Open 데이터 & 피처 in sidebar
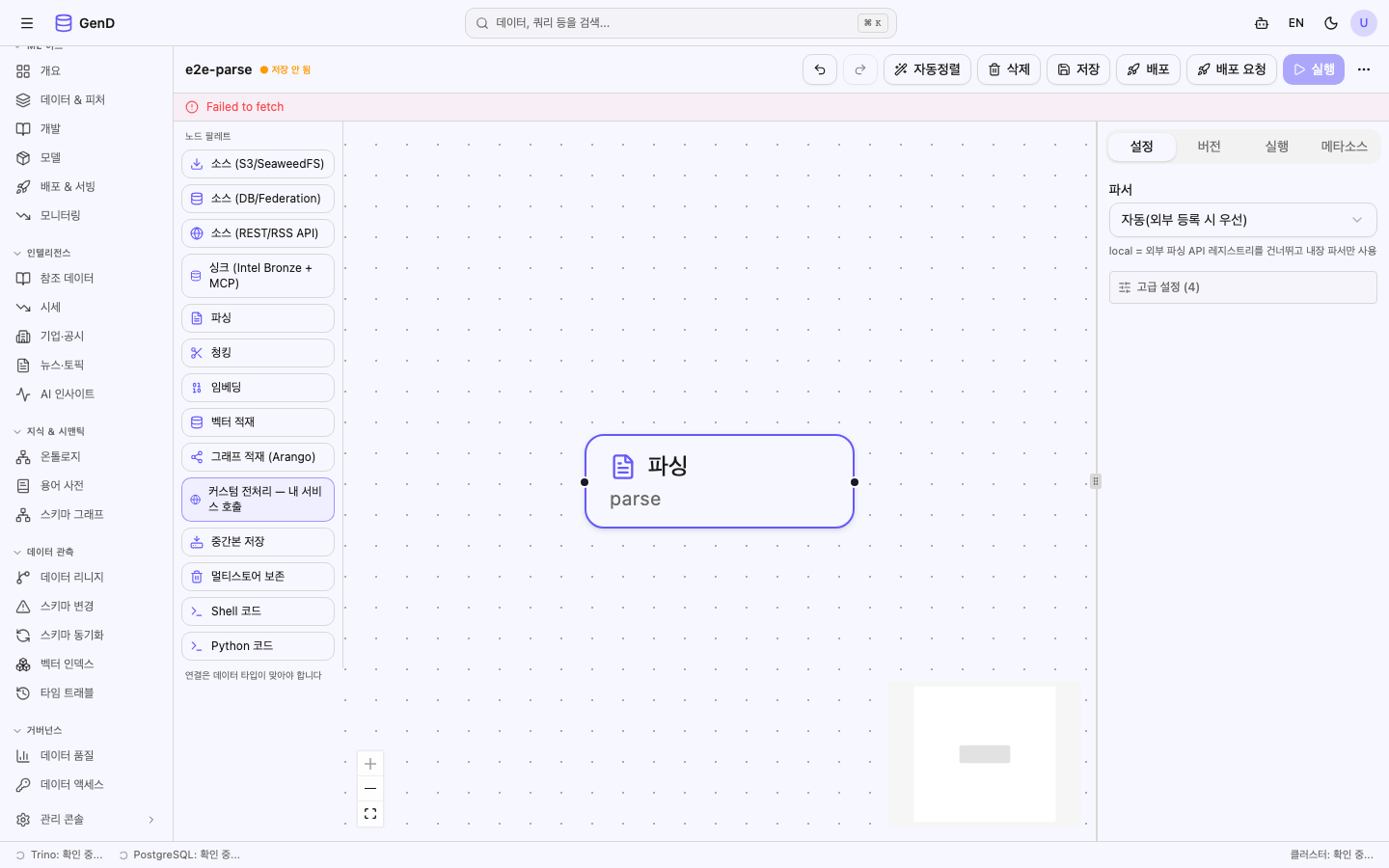Image resolution: width=1389 pixels, height=868 pixels. coord(87,100)
